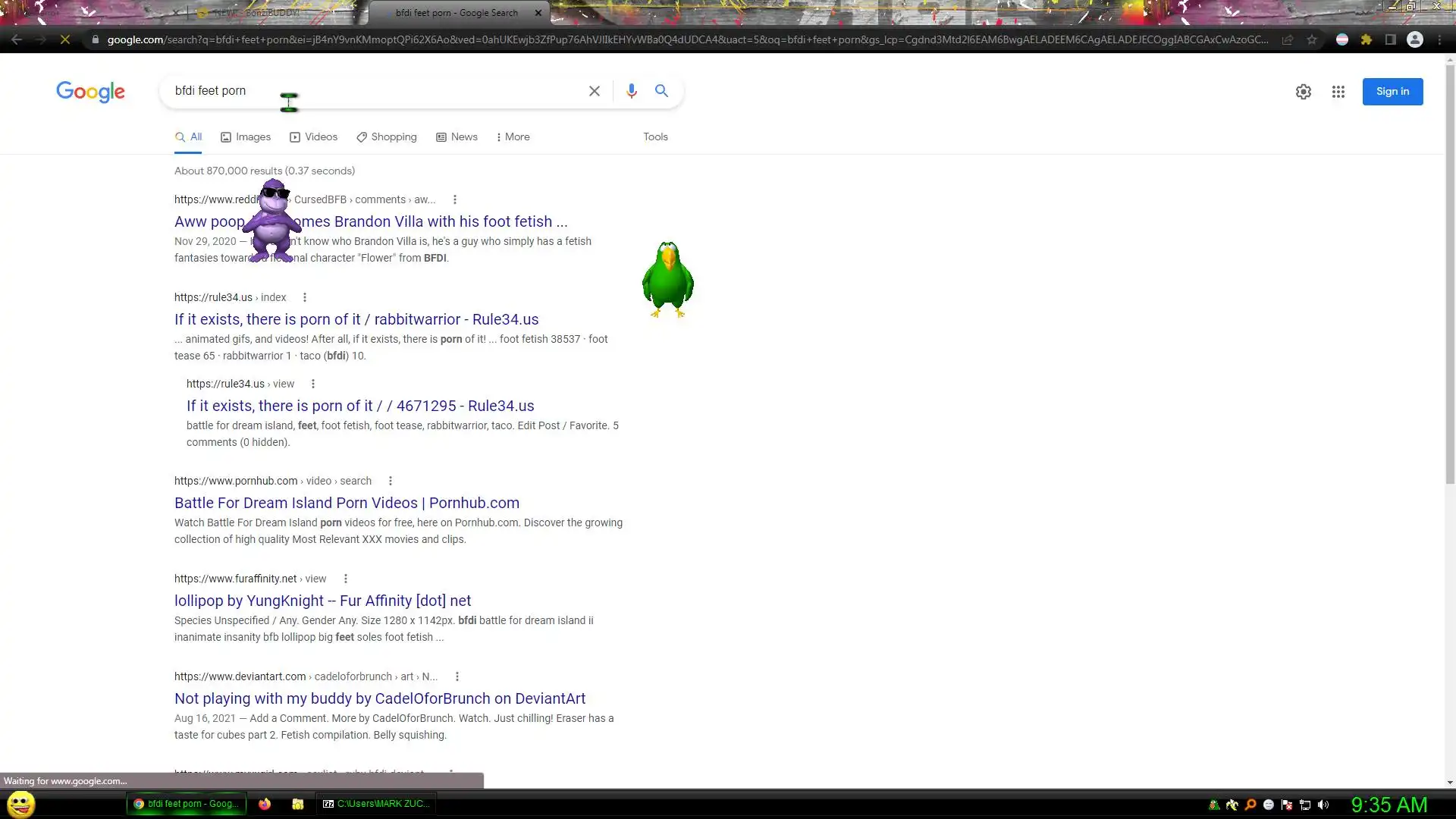Screen dimensions: 1456x819
Task: Switch to the News results tab
Action: (457, 137)
